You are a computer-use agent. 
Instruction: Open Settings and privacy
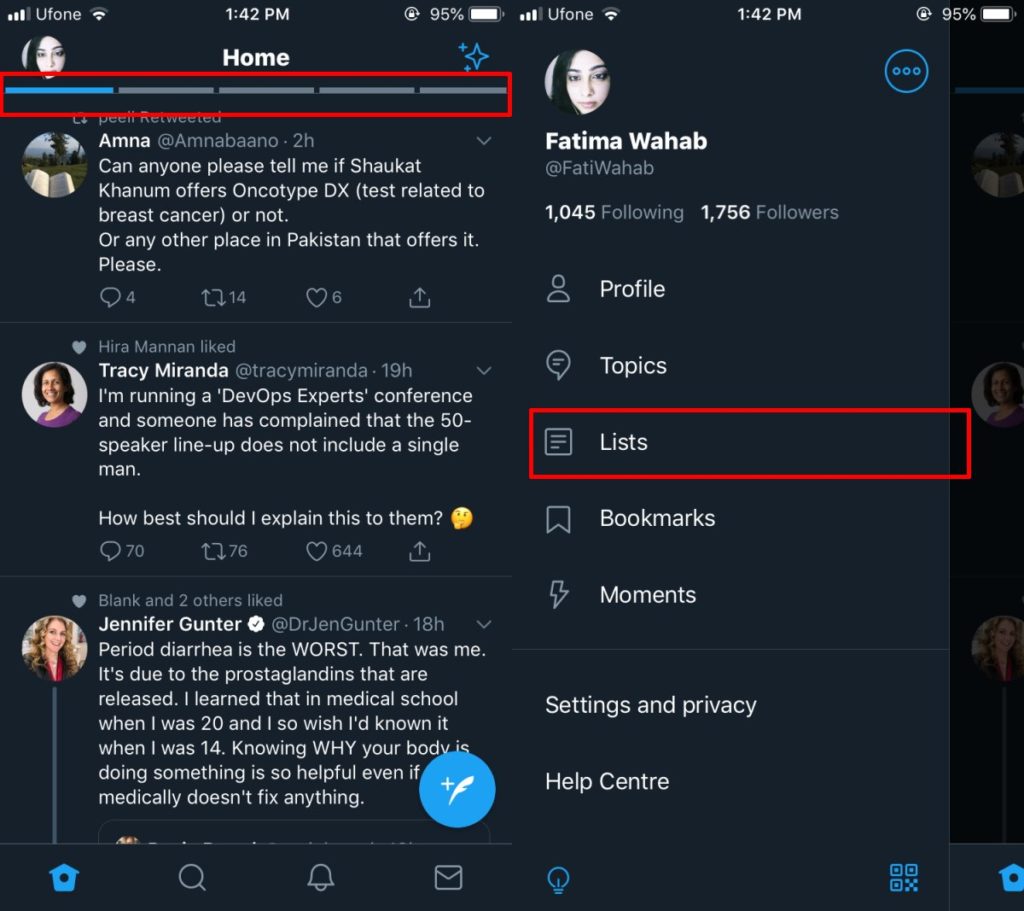click(650, 705)
